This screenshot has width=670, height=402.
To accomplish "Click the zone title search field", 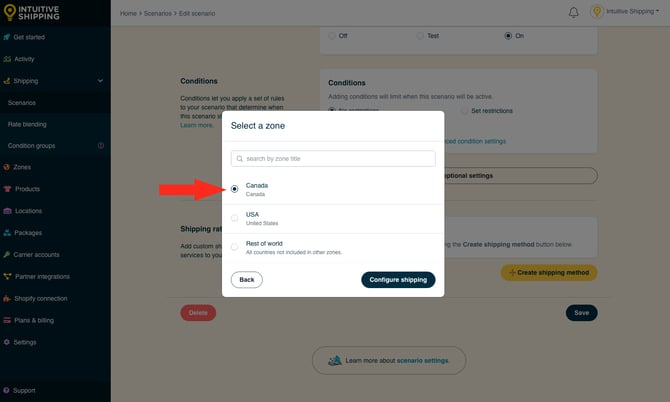I will click(x=333, y=159).
